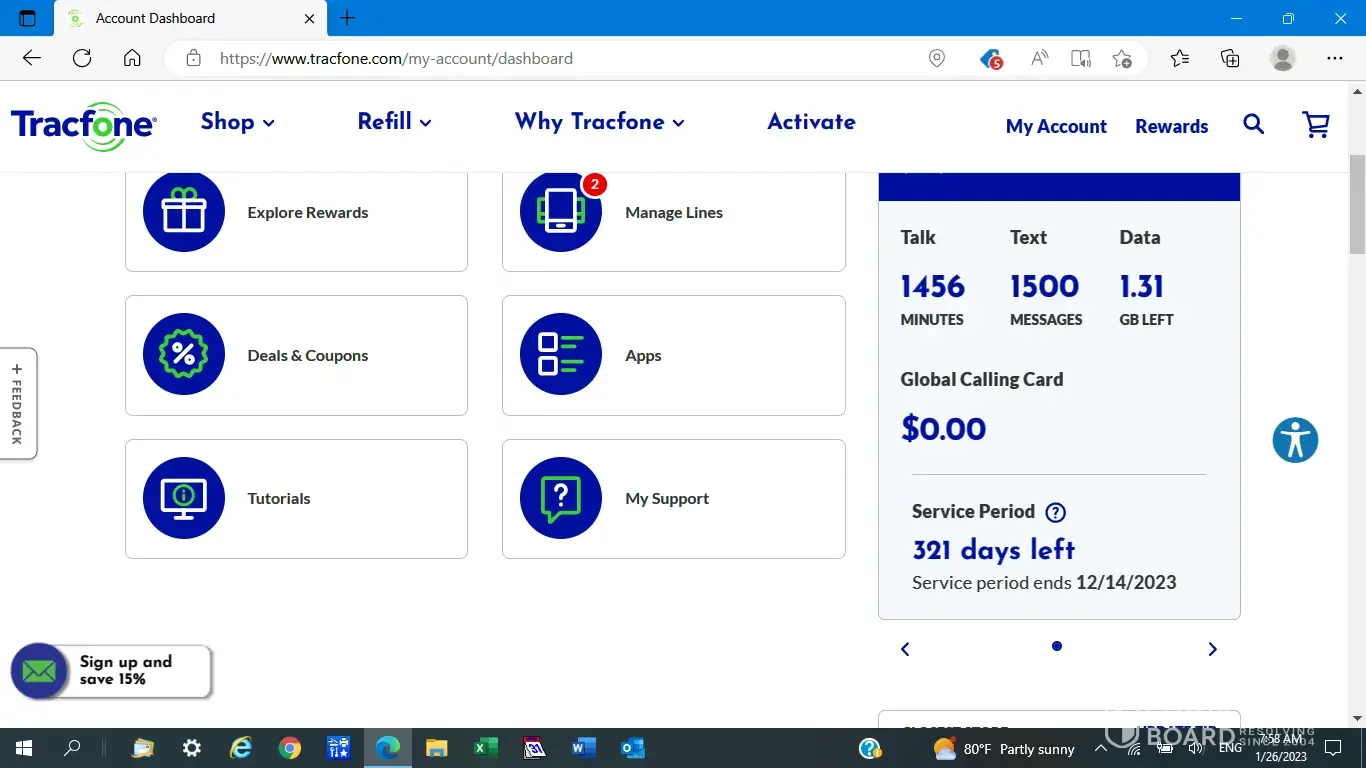This screenshot has width=1366, height=768.
Task: Expand the Shop dropdown menu
Action: tap(238, 122)
